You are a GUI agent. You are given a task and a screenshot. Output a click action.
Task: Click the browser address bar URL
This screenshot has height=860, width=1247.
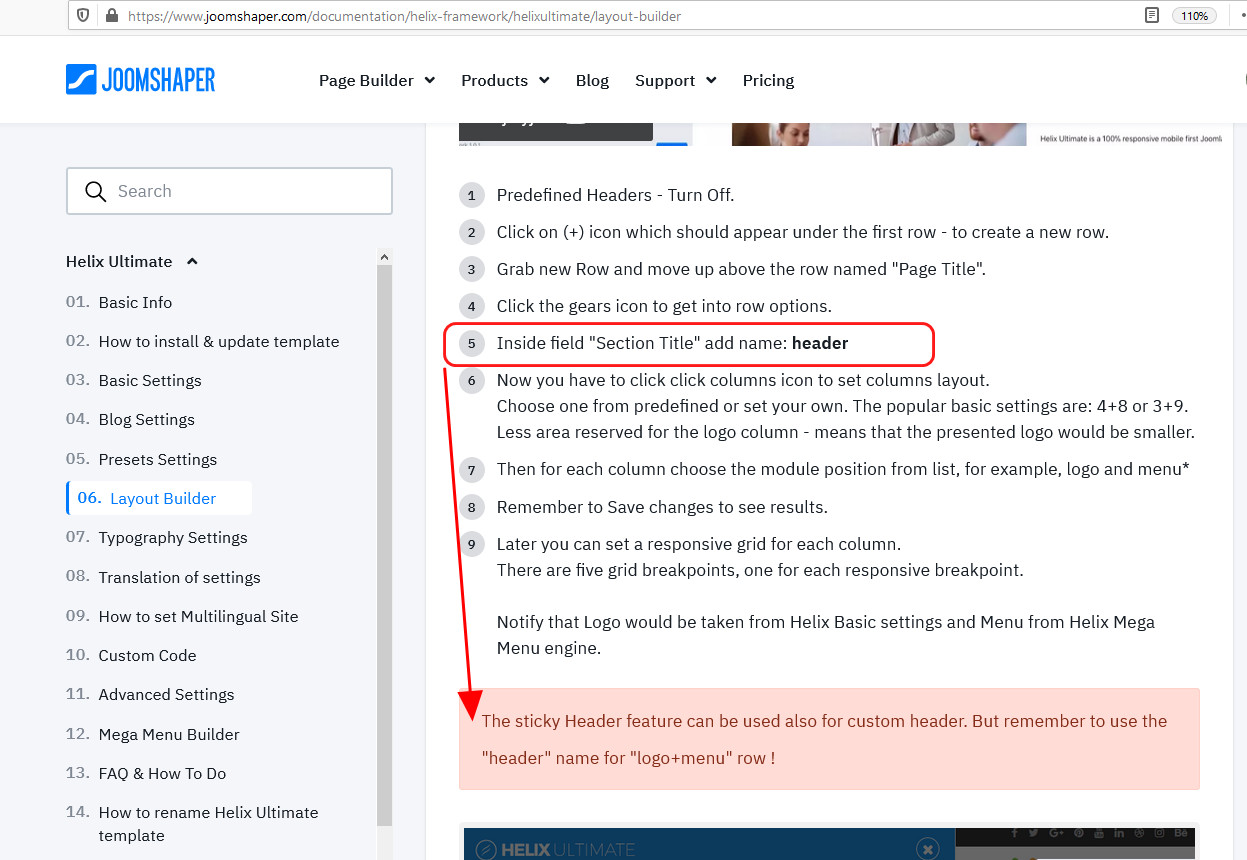[405, 16]
